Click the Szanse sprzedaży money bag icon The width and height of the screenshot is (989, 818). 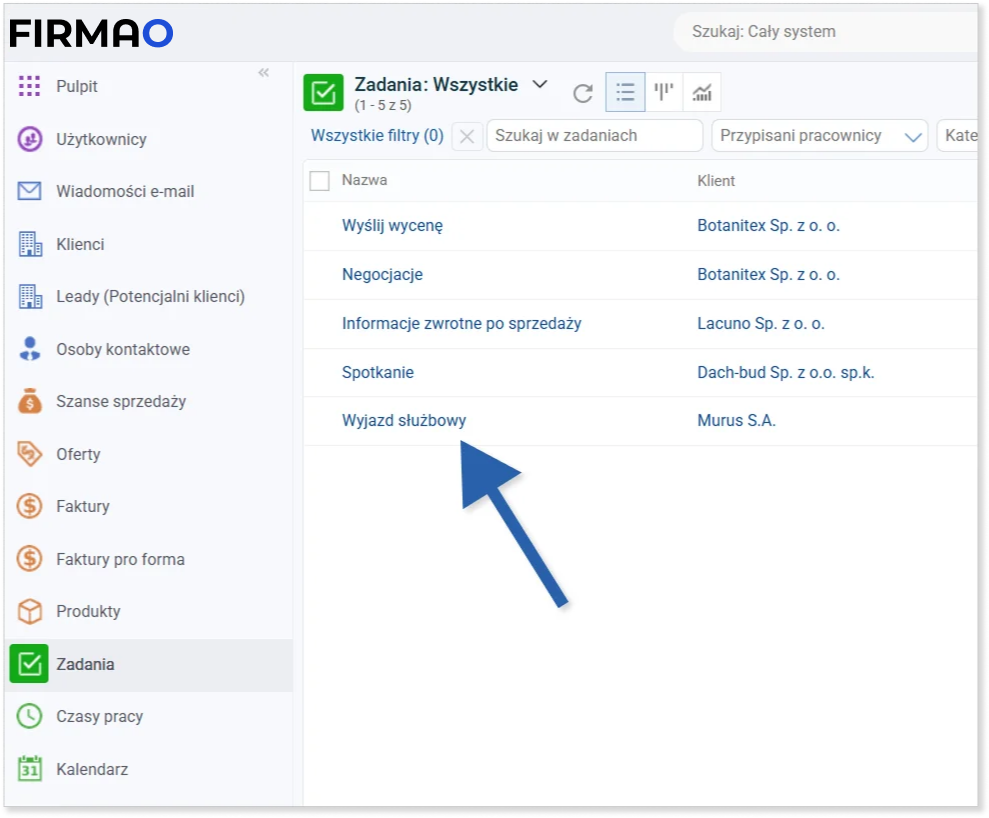click(x=30, y=401)
